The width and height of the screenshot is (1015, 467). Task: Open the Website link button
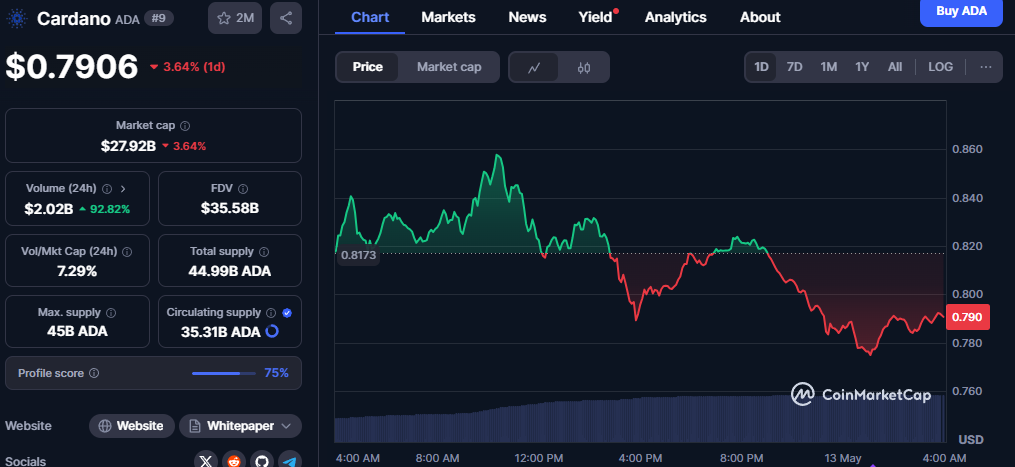point(131,426)
